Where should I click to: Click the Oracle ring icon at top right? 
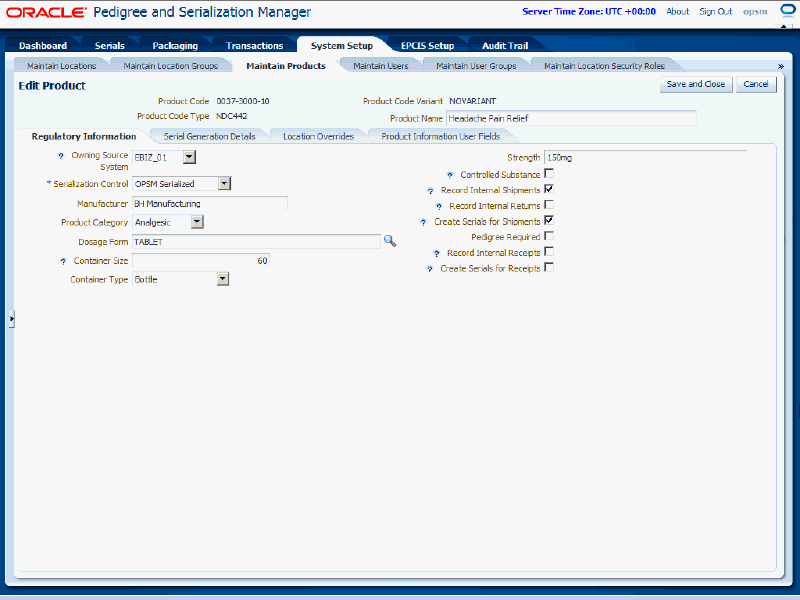pyautogui.click(x=788, y=11)
